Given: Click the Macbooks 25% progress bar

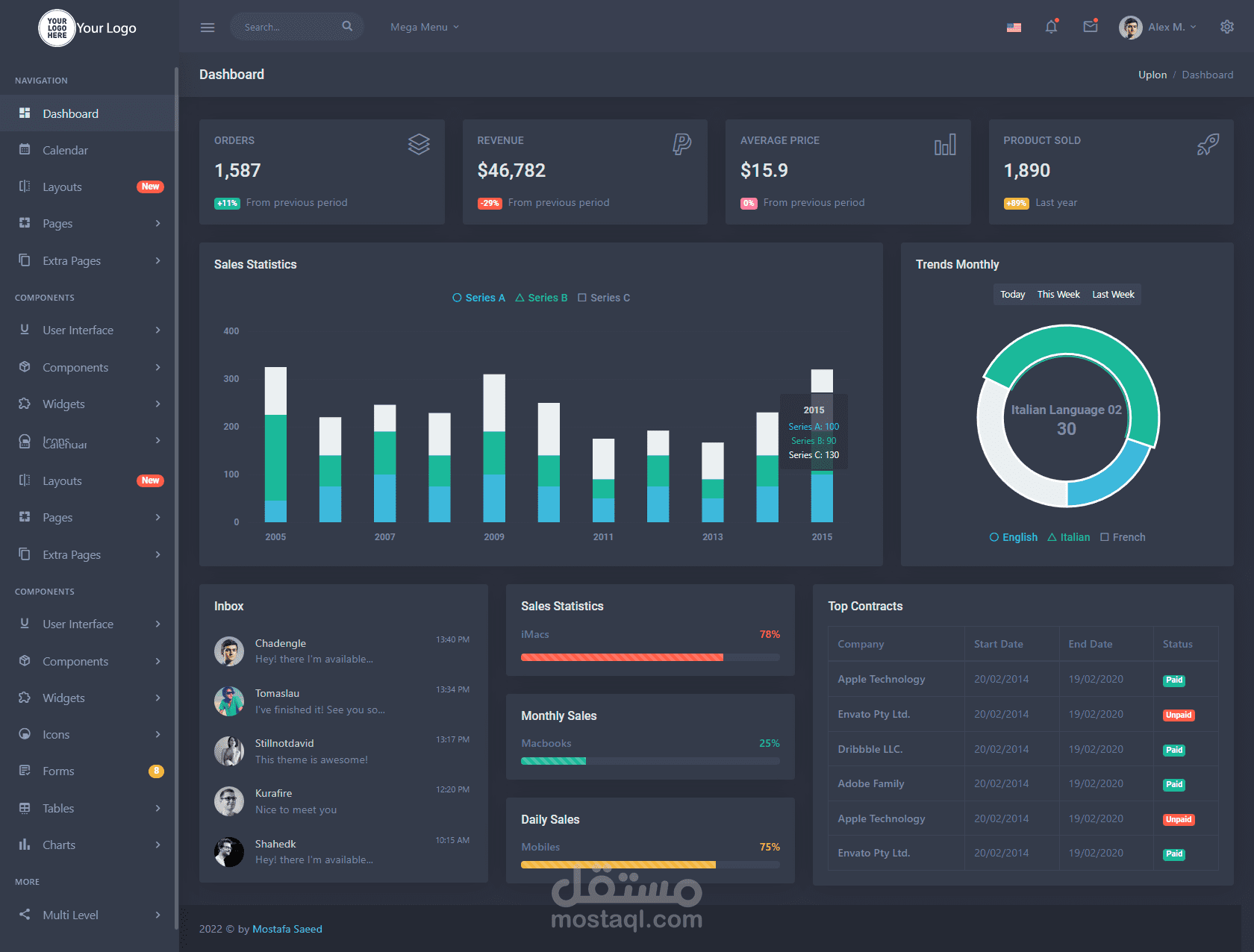Looking at the screenshot, I should pos(650,761).
